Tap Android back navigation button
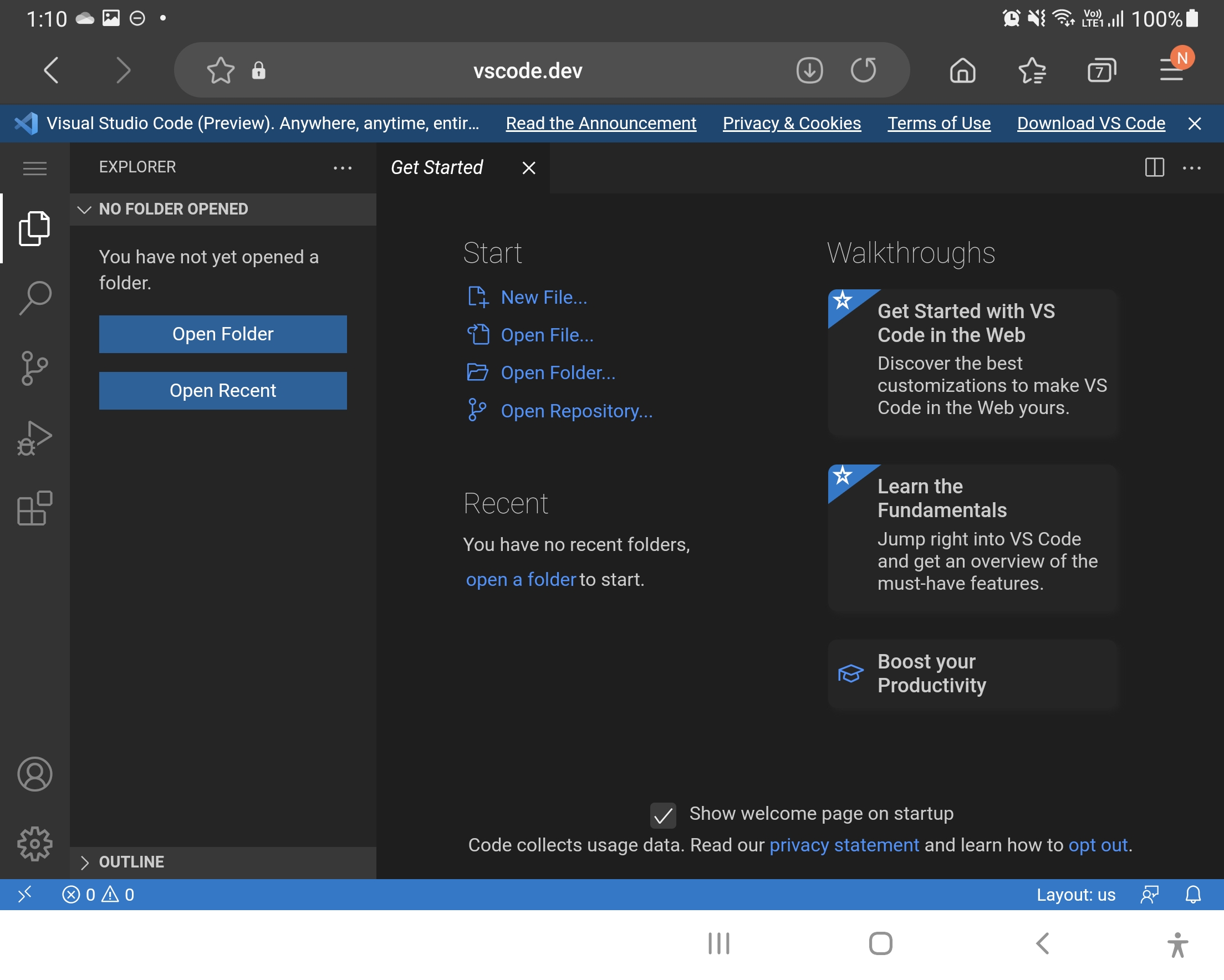The width and height of the screenshot is (1224, 980). click(x=1042, y=943)
